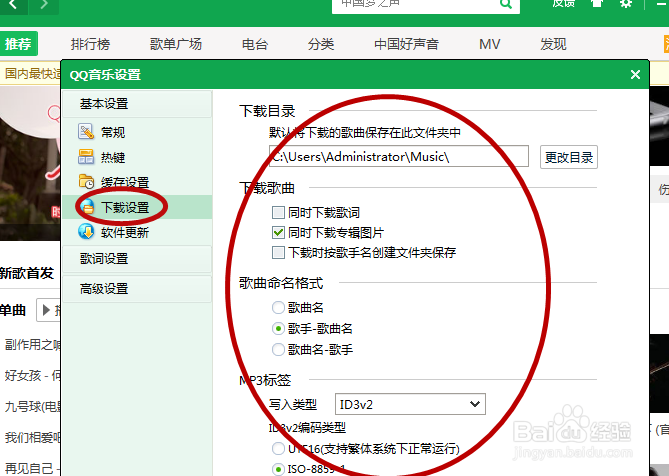669x476 pixels.
Task: Enable 同时下载歌词 checkbox
Action: pyautogui.click(x=278, y=212)
